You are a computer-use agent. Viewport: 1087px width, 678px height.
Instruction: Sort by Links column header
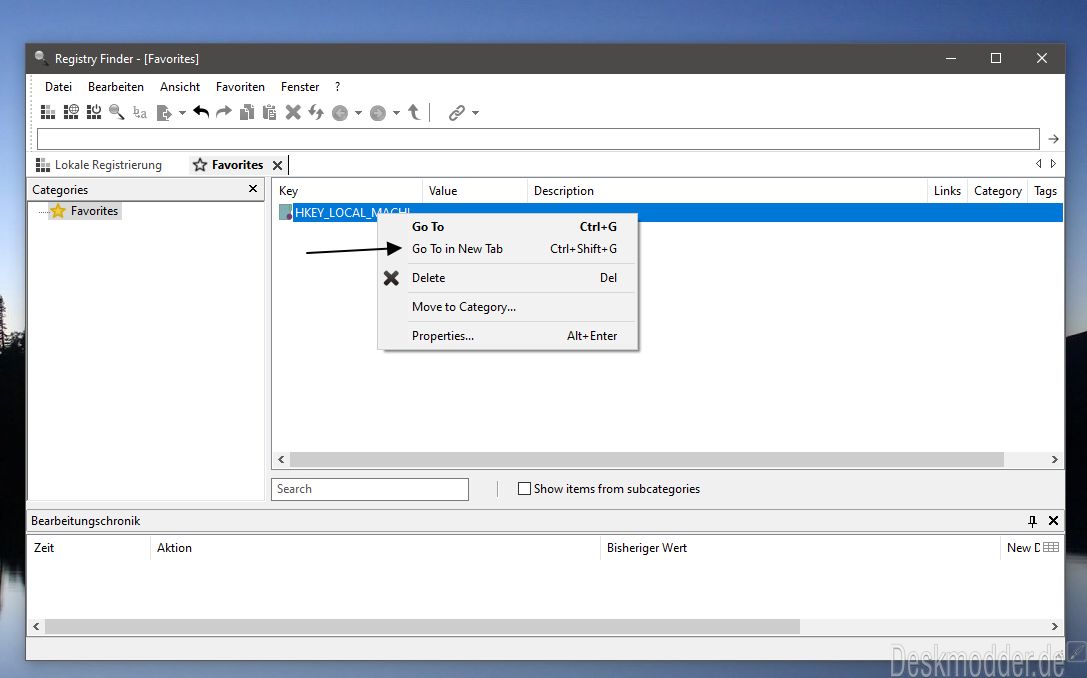[x=947, y=191]
